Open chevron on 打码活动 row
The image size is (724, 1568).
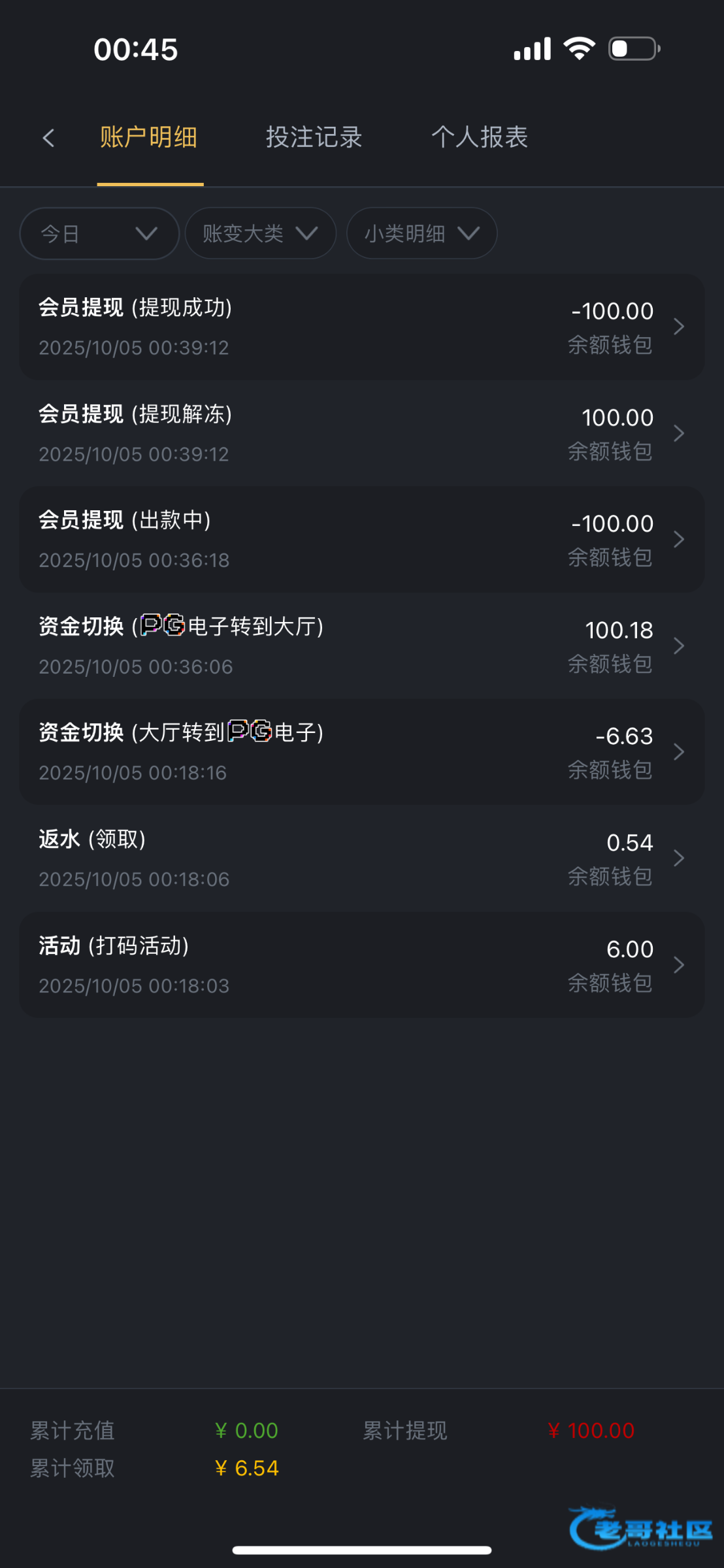coord(679,965)
